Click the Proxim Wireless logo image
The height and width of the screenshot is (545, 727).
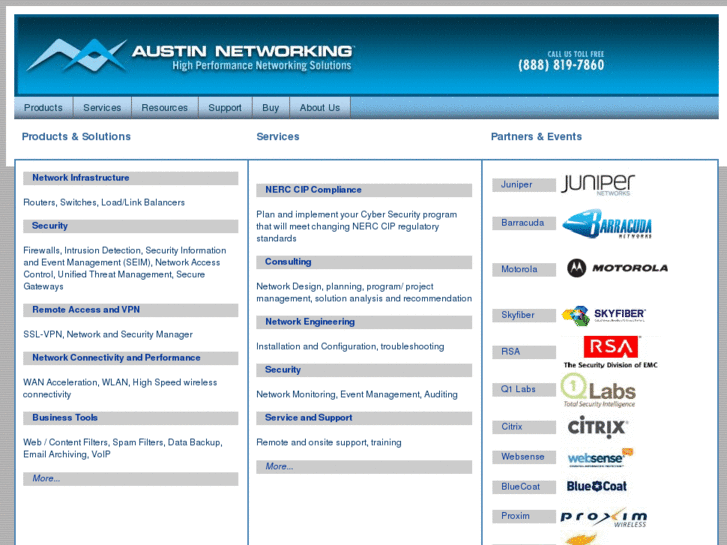pyautogui.click(x=604, y=518)
